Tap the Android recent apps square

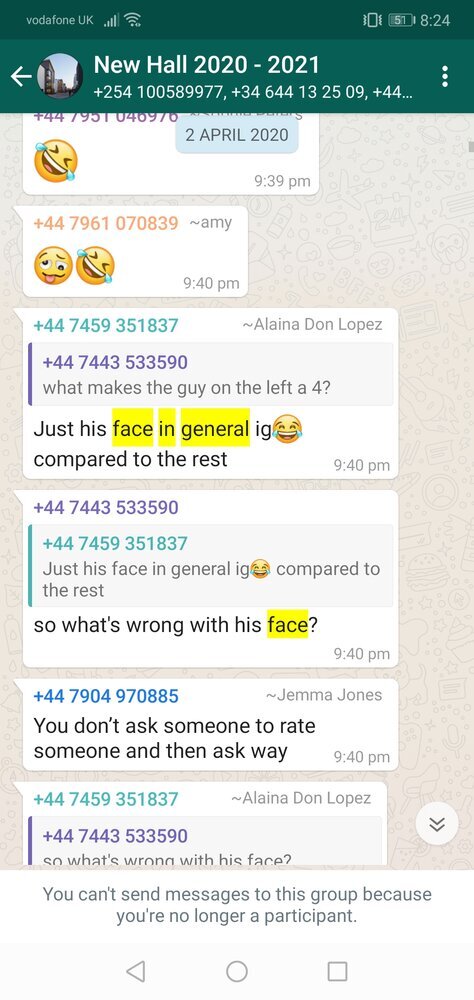point(337,971)
